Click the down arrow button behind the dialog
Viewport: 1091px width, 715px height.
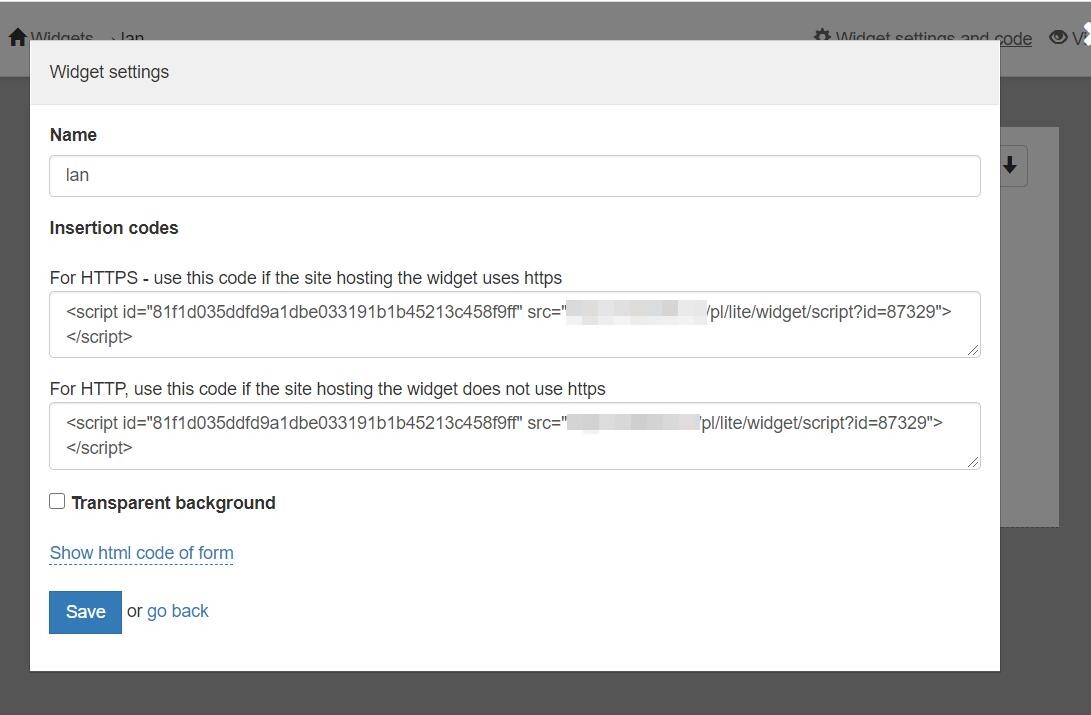pos(1010,166)
